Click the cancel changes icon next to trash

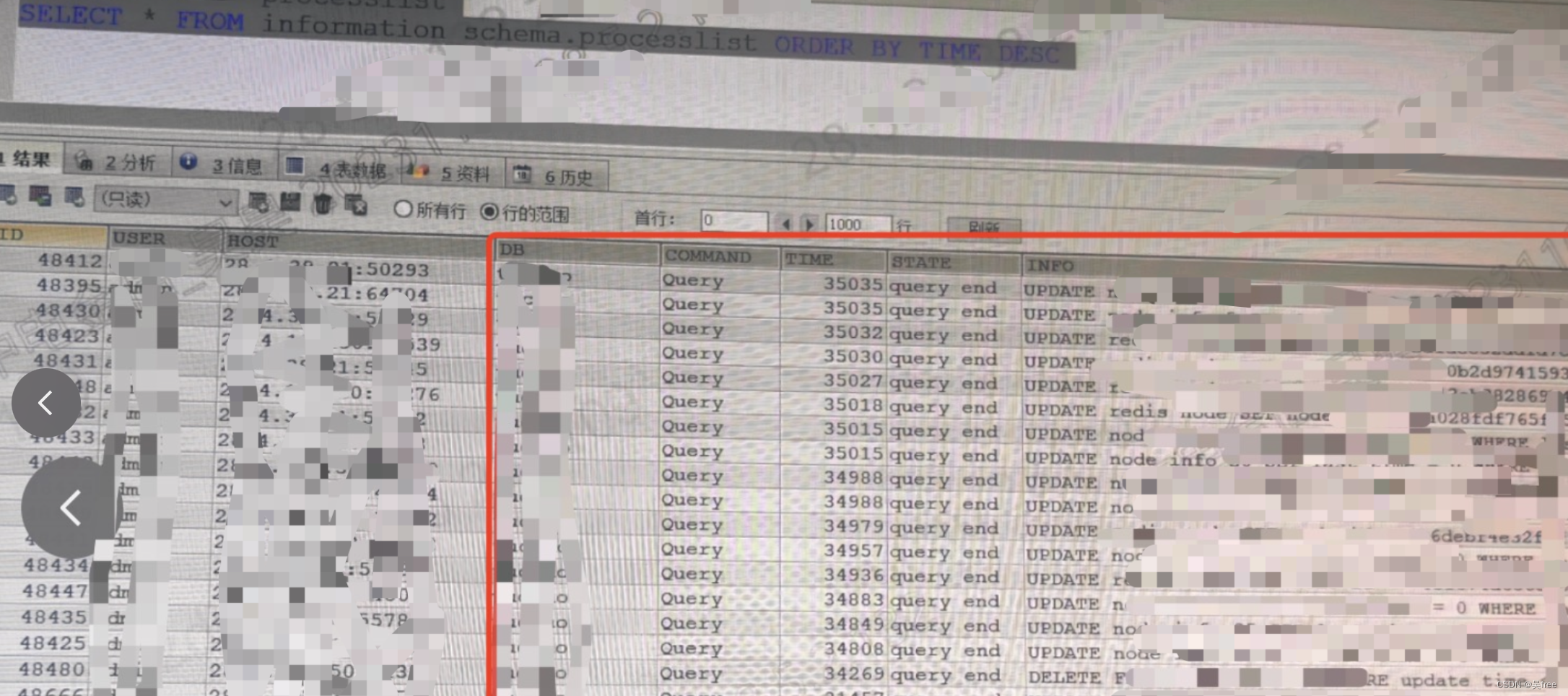[x=356, y=205]
